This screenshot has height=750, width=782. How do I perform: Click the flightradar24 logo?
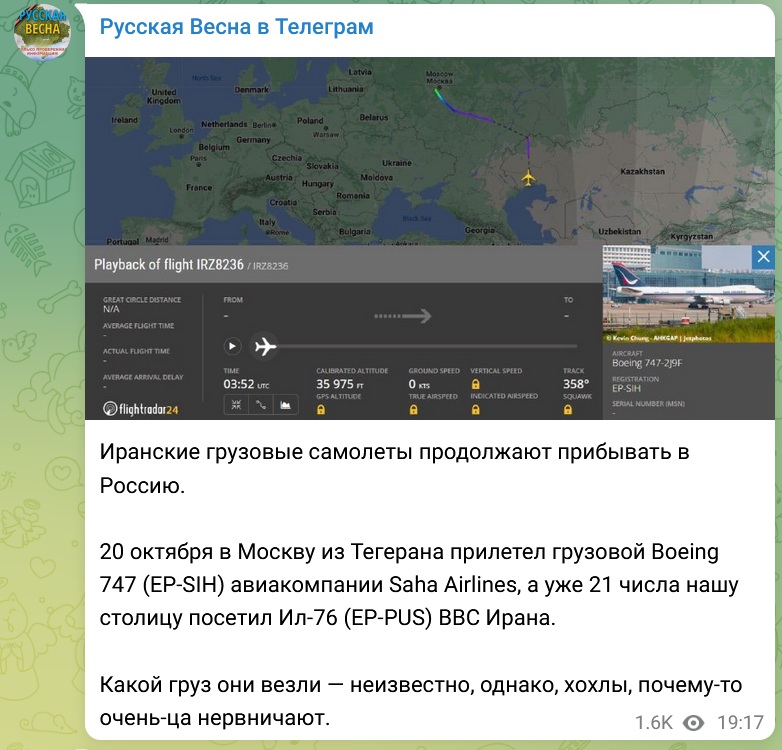click(x=141, y=409)
